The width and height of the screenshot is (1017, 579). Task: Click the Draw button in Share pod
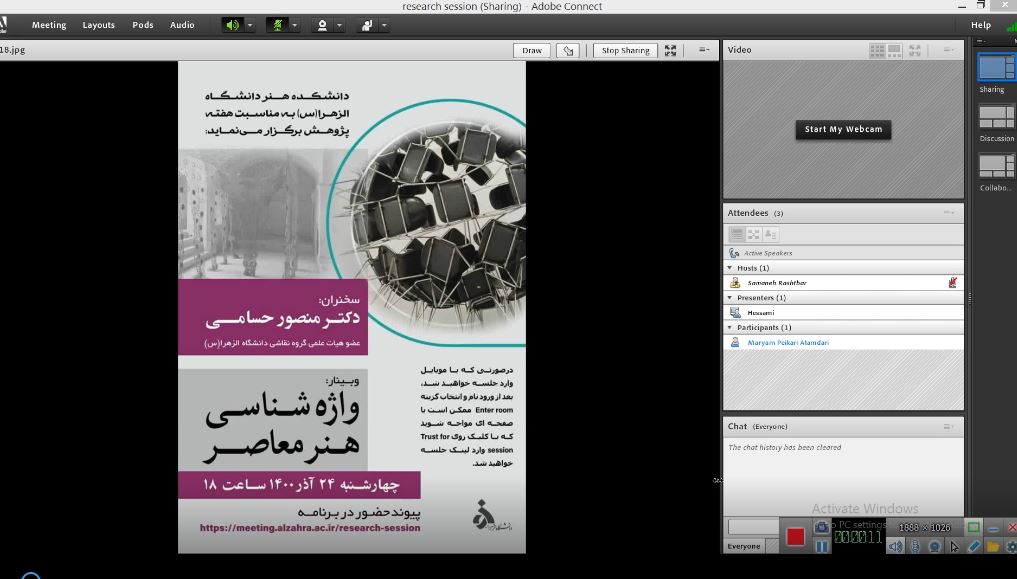[x=532, y=50]
